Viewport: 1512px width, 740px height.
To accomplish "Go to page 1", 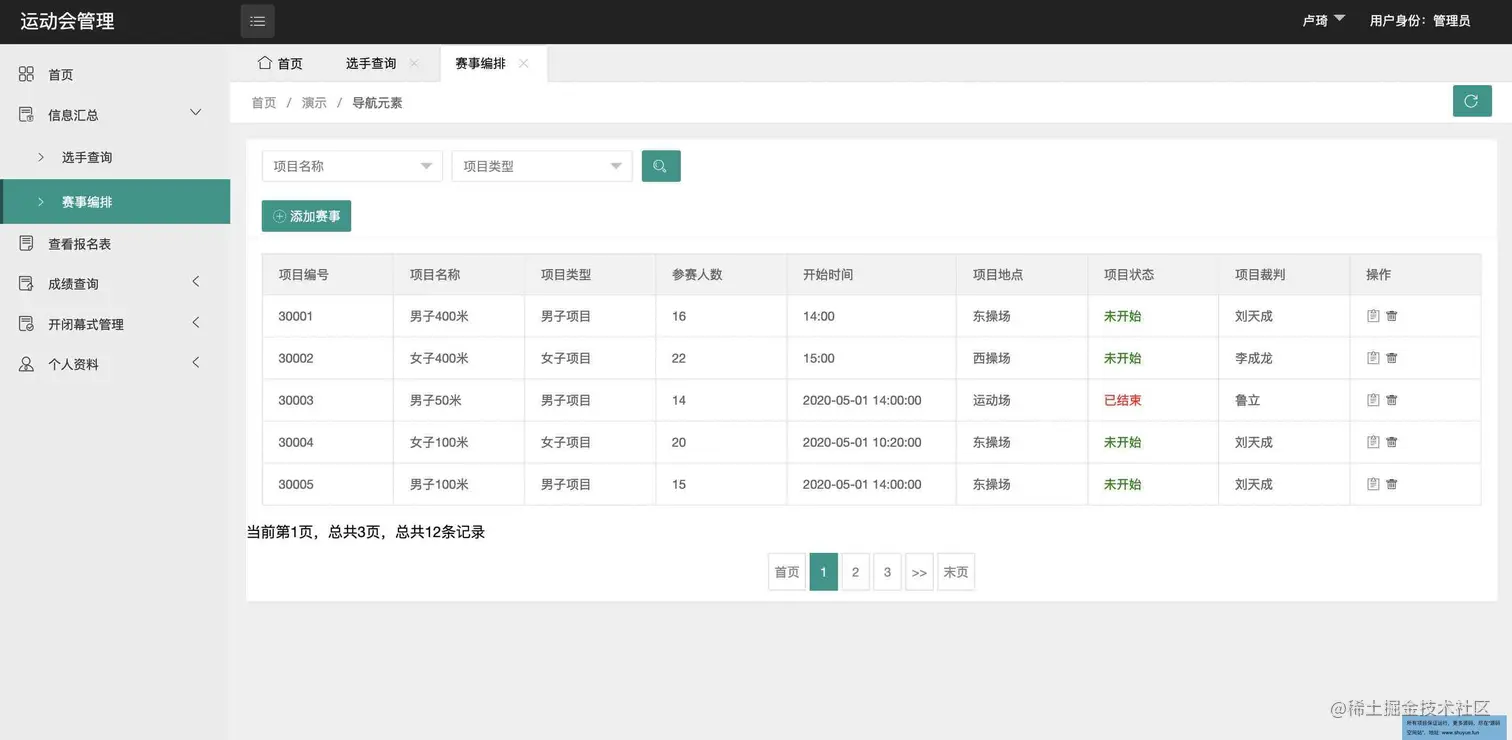I will pyautogui.click(x=823, y=572).
